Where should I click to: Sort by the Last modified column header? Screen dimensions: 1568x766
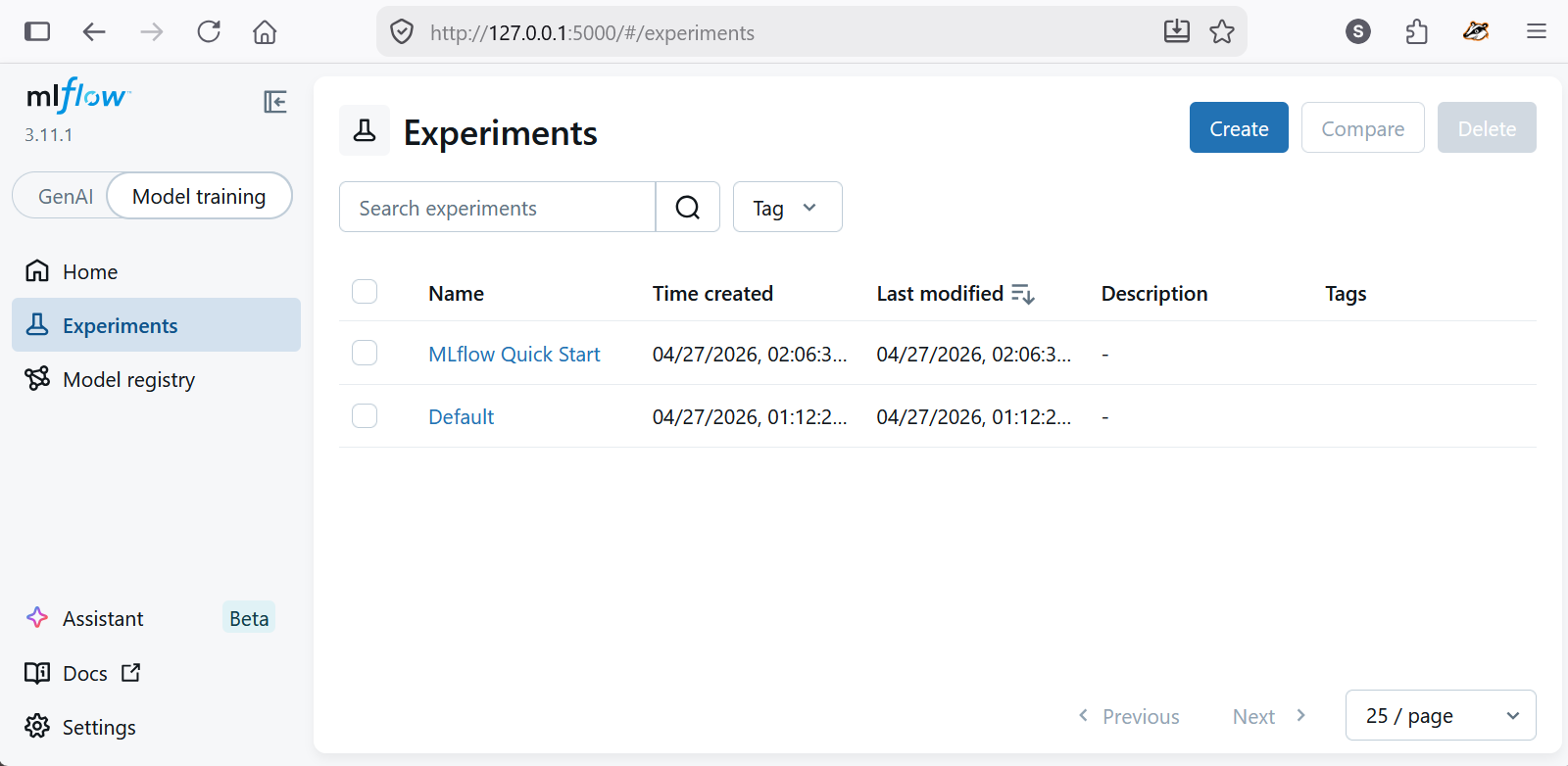(x=940, y=293)
